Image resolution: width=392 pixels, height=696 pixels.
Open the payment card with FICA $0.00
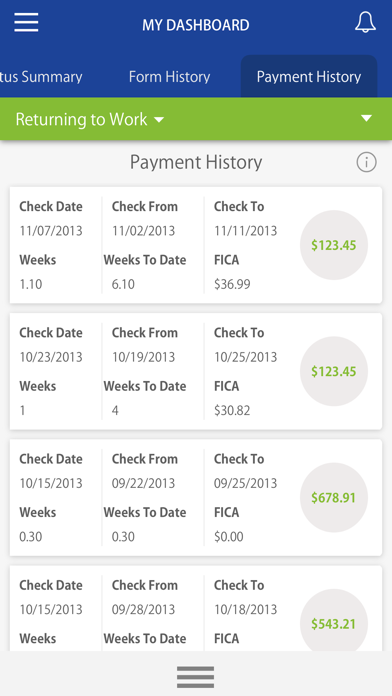pos(196,498)
